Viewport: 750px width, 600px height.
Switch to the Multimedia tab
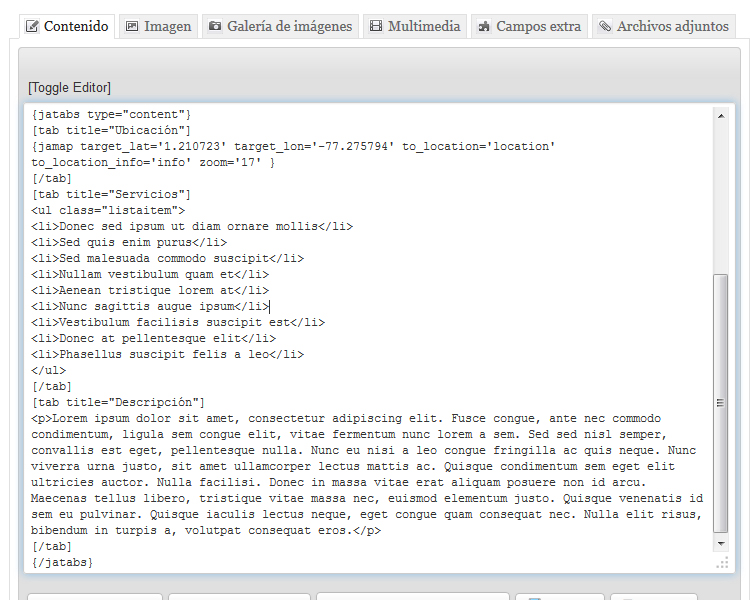(x=415, y=26)
